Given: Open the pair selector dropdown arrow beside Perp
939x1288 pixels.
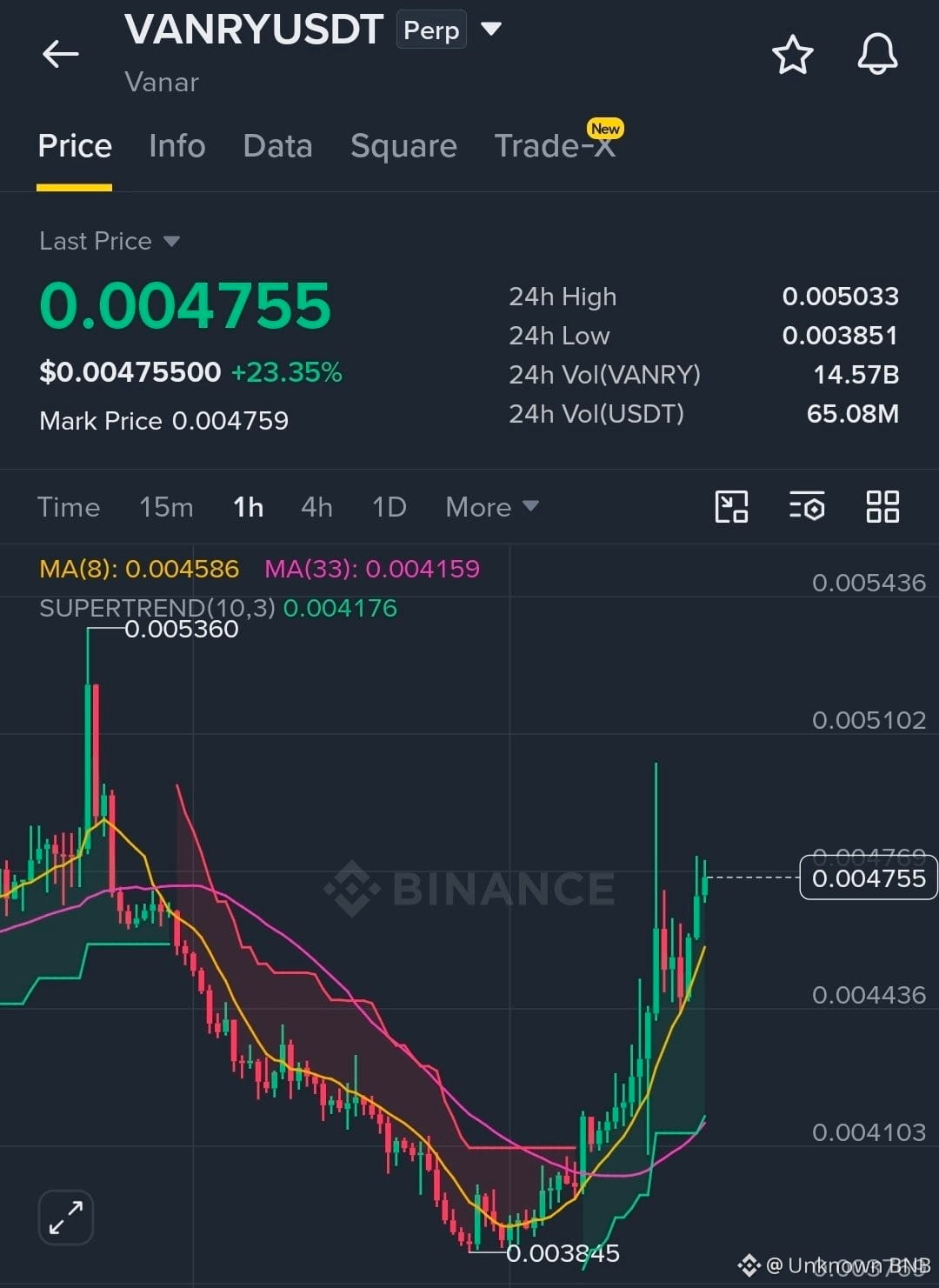Looking at the screenshot, I should [491, 30].
